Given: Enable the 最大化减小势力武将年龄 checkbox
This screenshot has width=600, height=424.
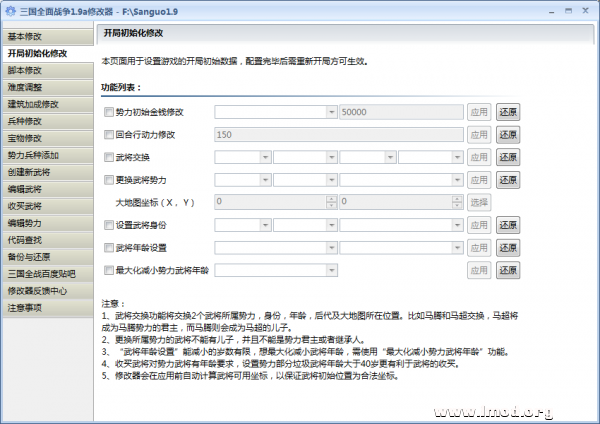Looking at the screenshot, I should click(109, 270).
